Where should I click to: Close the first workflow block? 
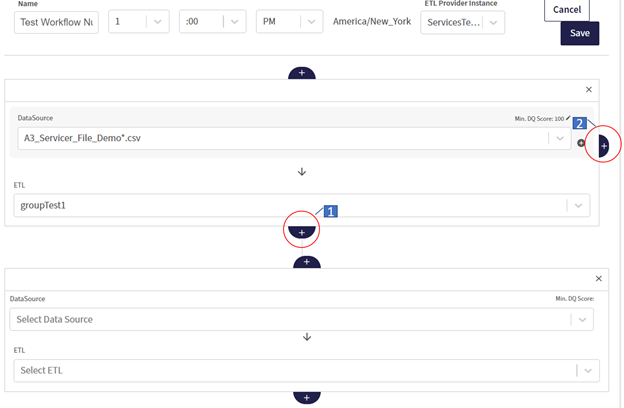click(589, 90)
